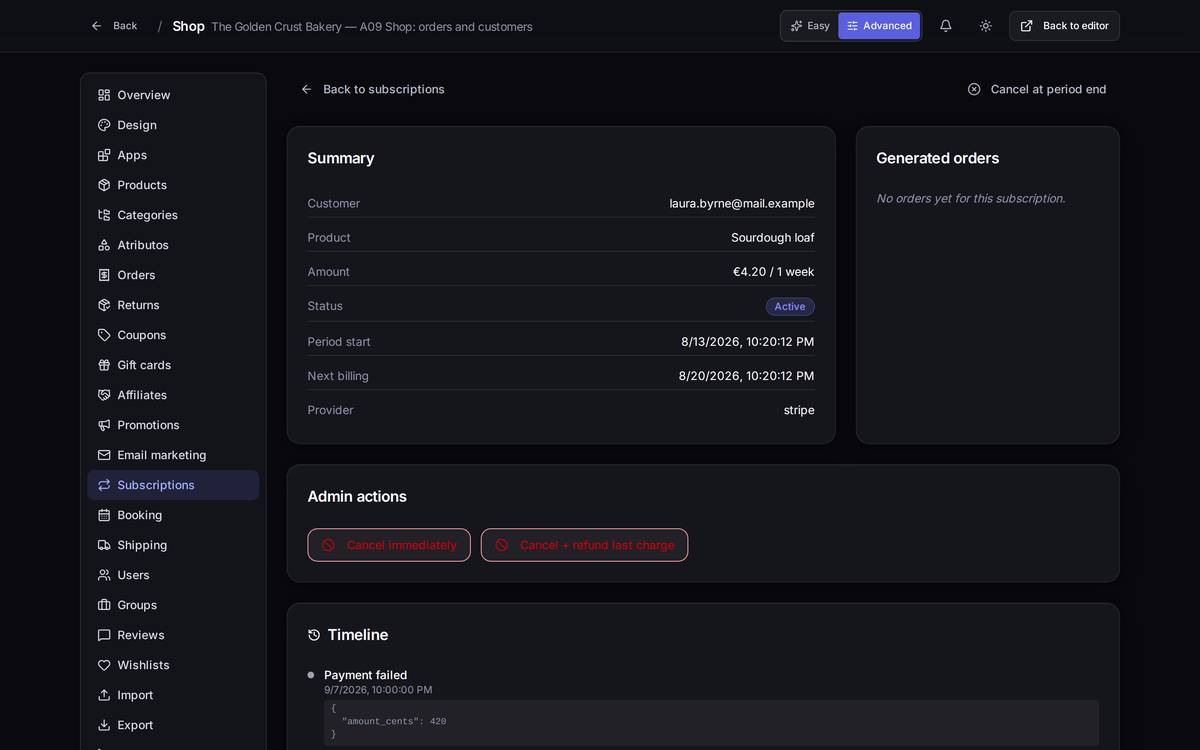Screen dimensions: 1200x750
Task: Click the notifications bell icon
Action: (945, 26)
